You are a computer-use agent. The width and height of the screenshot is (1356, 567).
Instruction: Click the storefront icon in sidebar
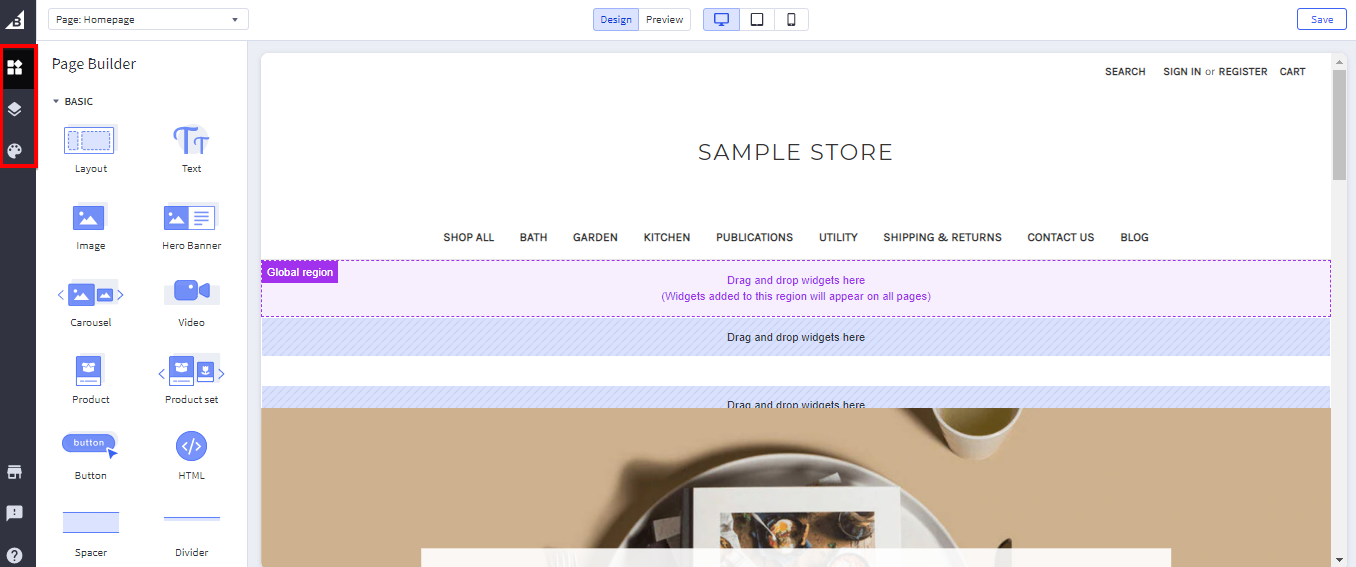15,472
